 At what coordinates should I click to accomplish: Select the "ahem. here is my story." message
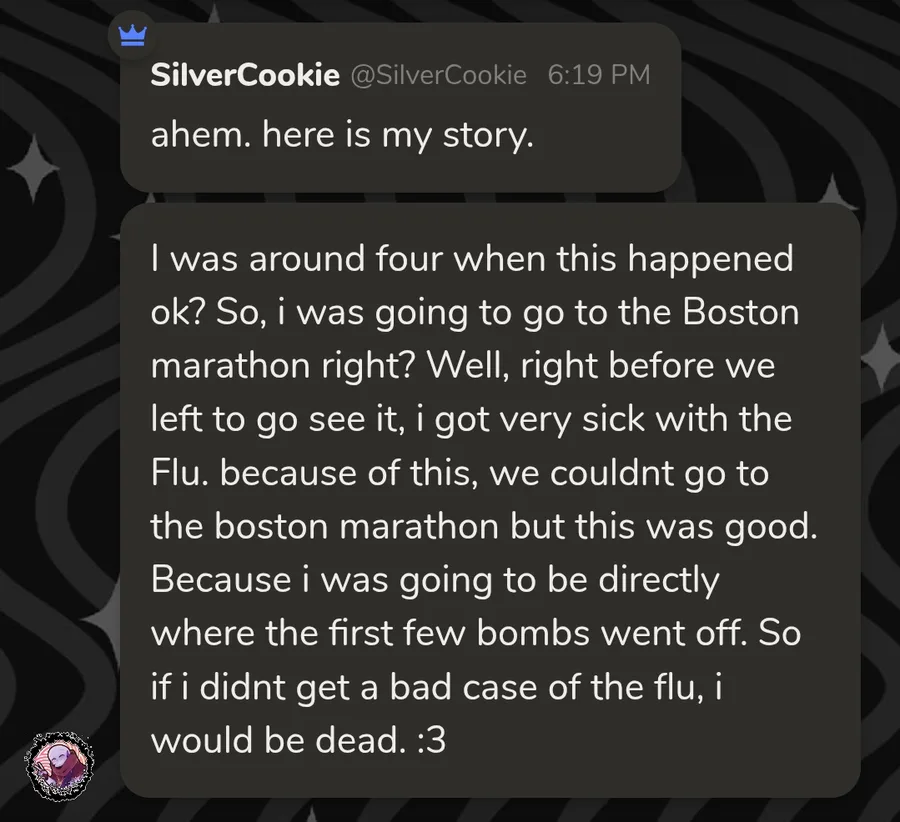click(x=342, y=134)
